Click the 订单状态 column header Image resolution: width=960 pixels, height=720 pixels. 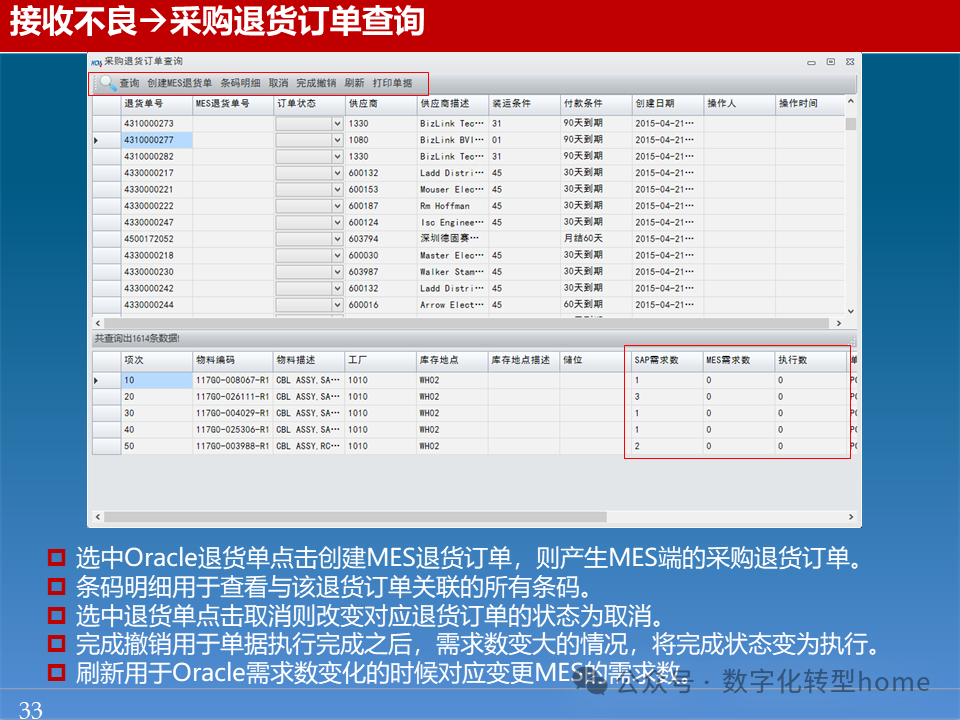click(309, 104)
